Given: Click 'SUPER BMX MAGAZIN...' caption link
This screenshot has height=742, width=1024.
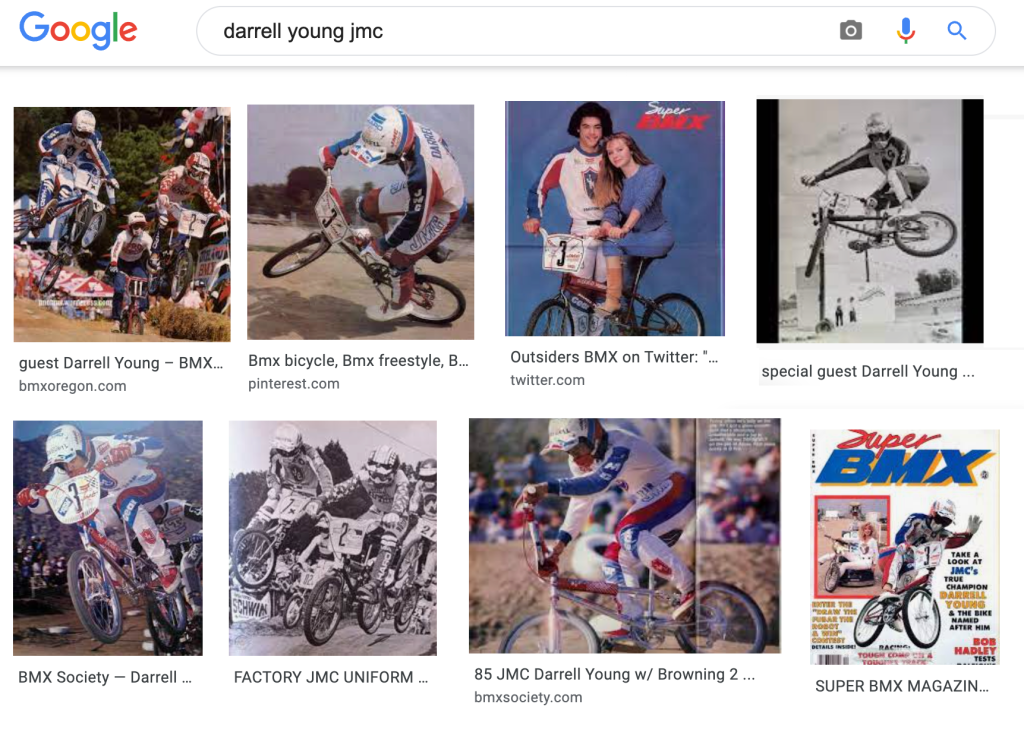Looking at the screenshot, I should [902, 686].
